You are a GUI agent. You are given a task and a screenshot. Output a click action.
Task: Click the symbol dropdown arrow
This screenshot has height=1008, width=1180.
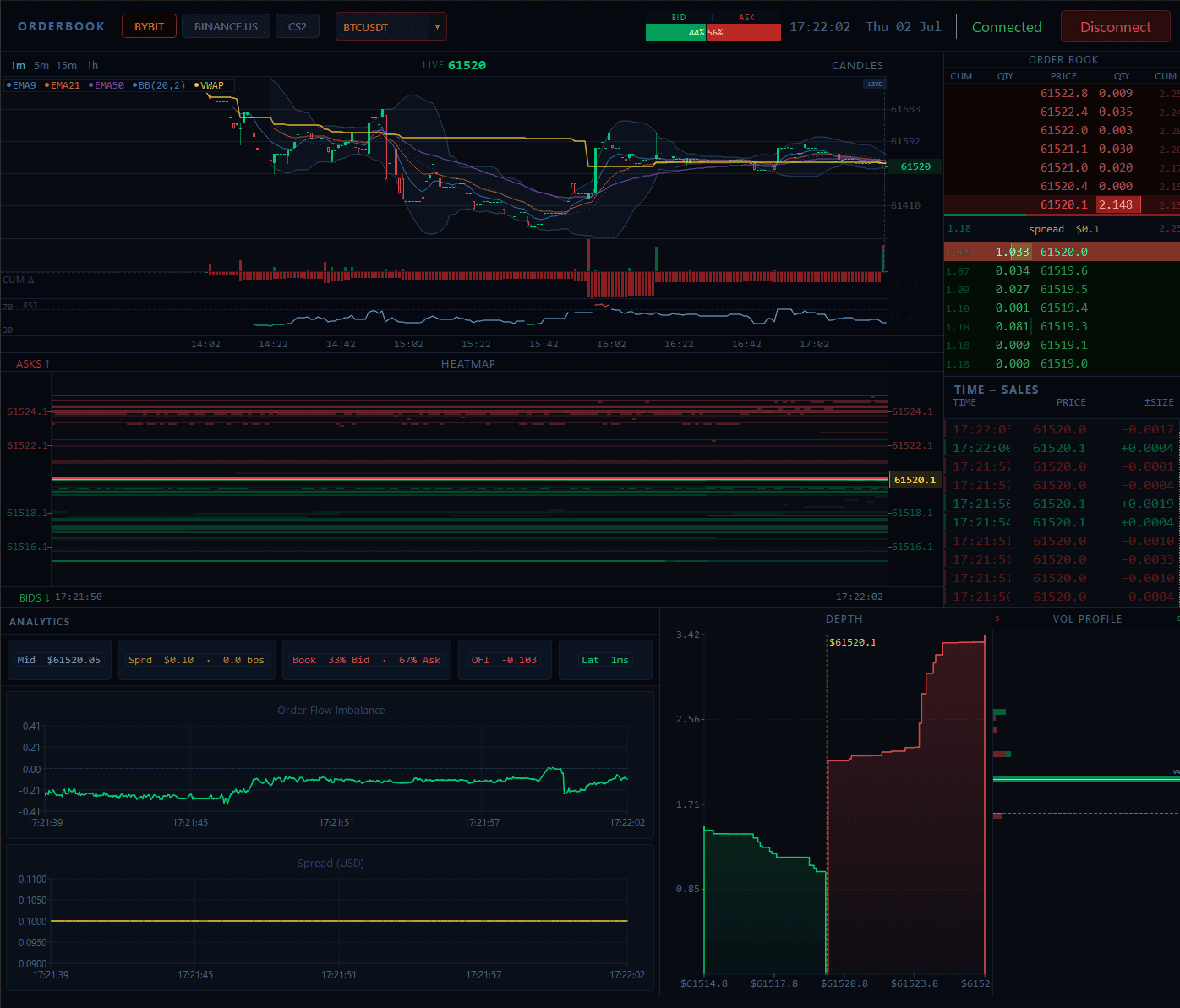point(437,27)
